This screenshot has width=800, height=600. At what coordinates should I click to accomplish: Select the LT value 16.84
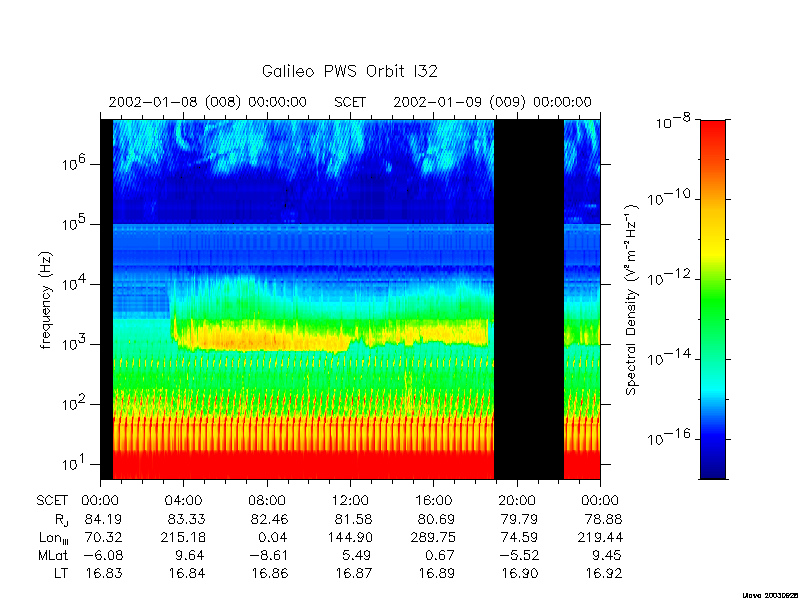[x=187, y=573]
